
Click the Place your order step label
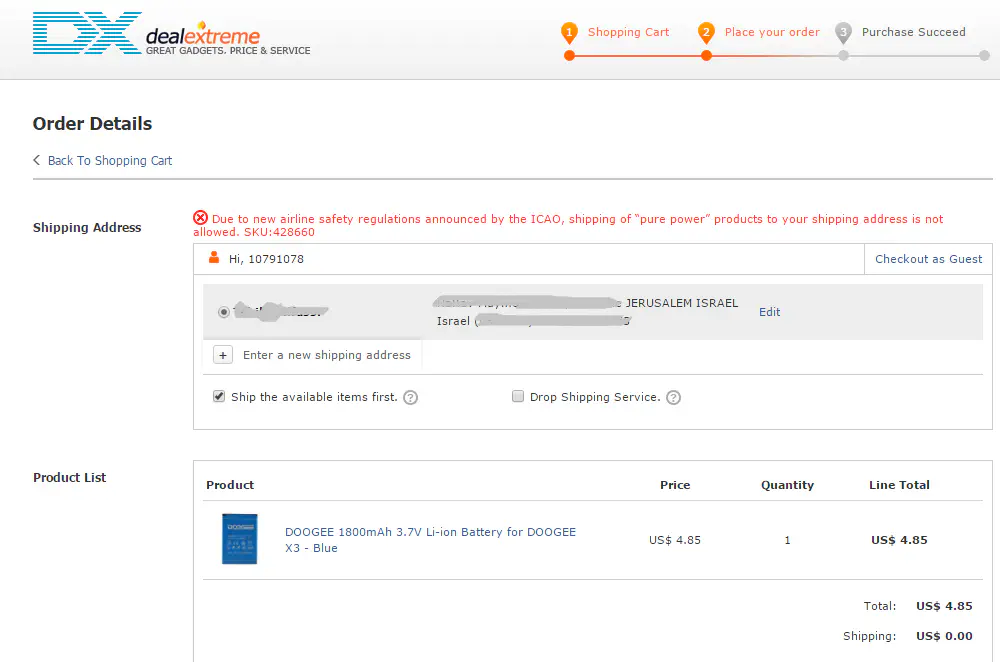tap(771, 32)
